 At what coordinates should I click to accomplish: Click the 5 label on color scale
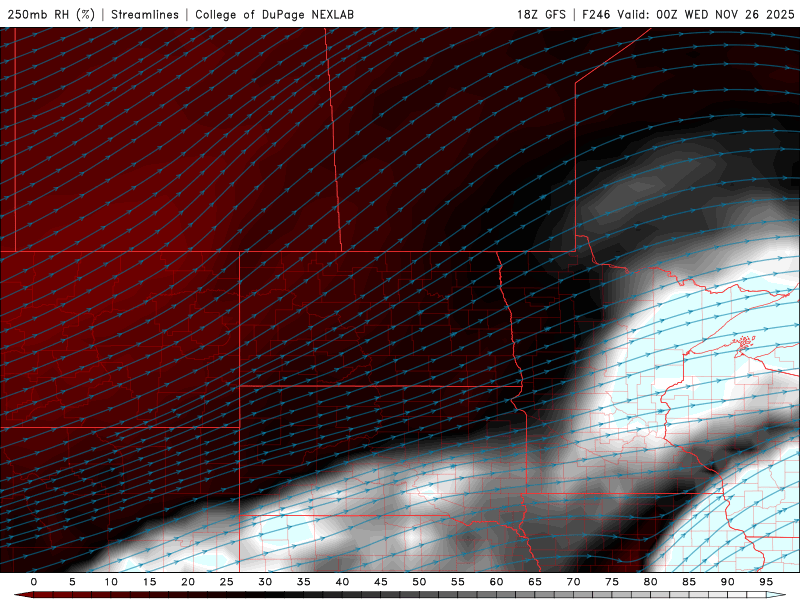(x=72, y=582)
